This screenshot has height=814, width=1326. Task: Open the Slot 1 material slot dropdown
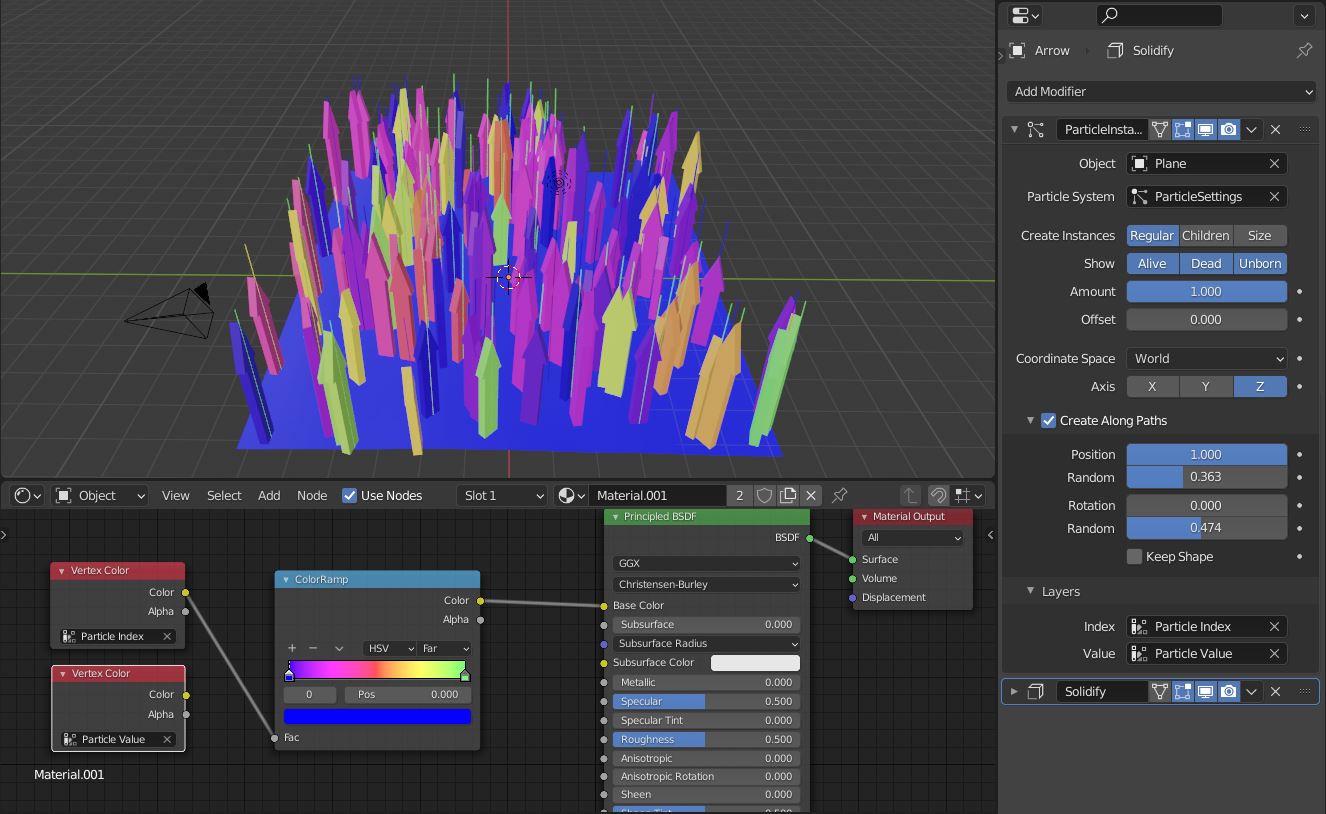503,495
